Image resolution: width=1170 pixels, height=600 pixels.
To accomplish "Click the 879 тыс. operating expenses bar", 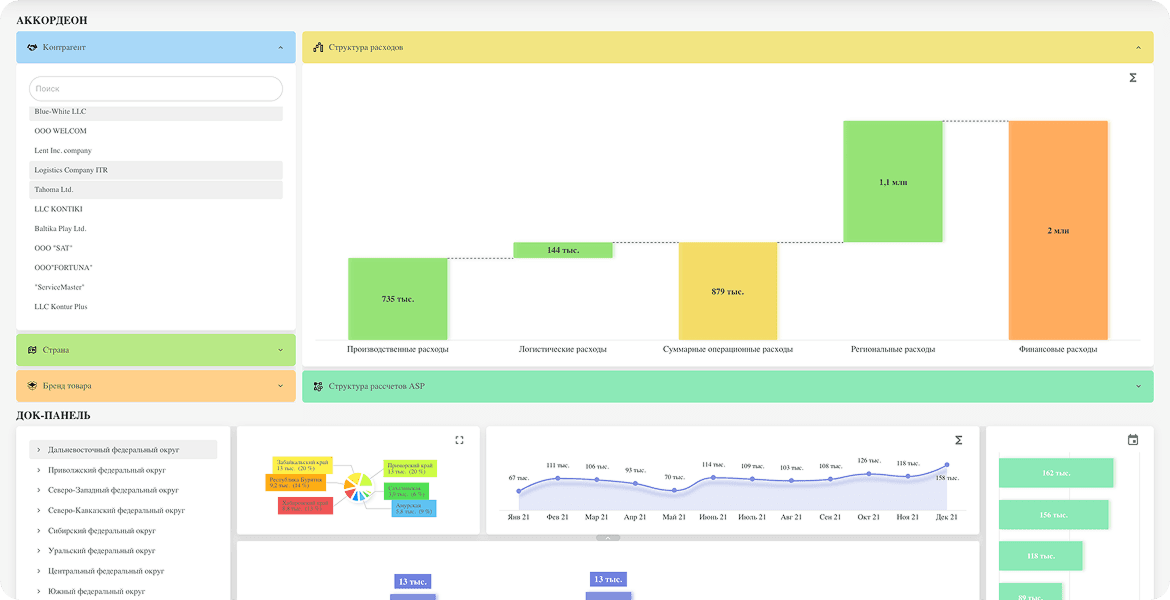I will [728, 291].
